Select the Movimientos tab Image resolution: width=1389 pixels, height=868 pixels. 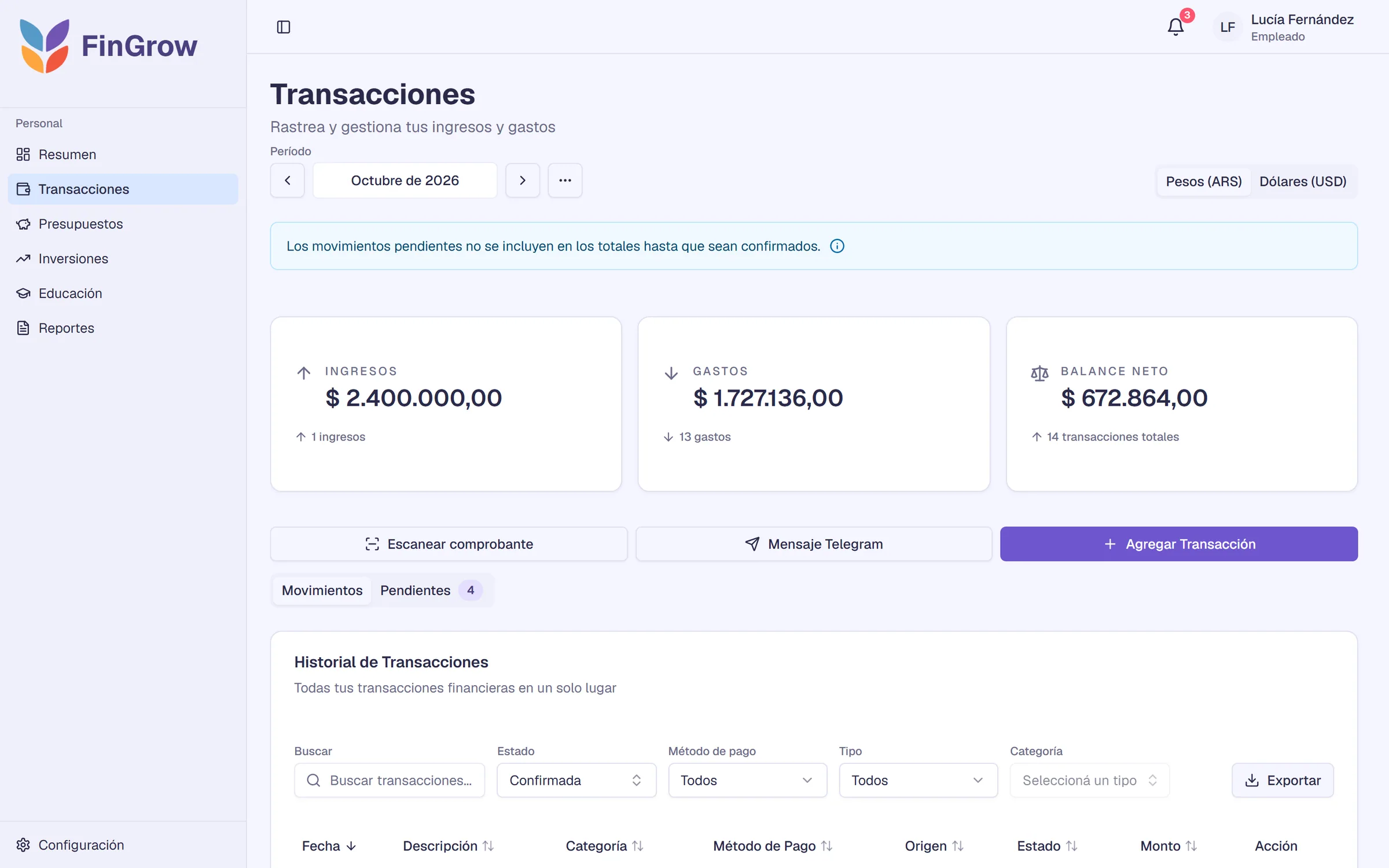(x=322, y=590)
